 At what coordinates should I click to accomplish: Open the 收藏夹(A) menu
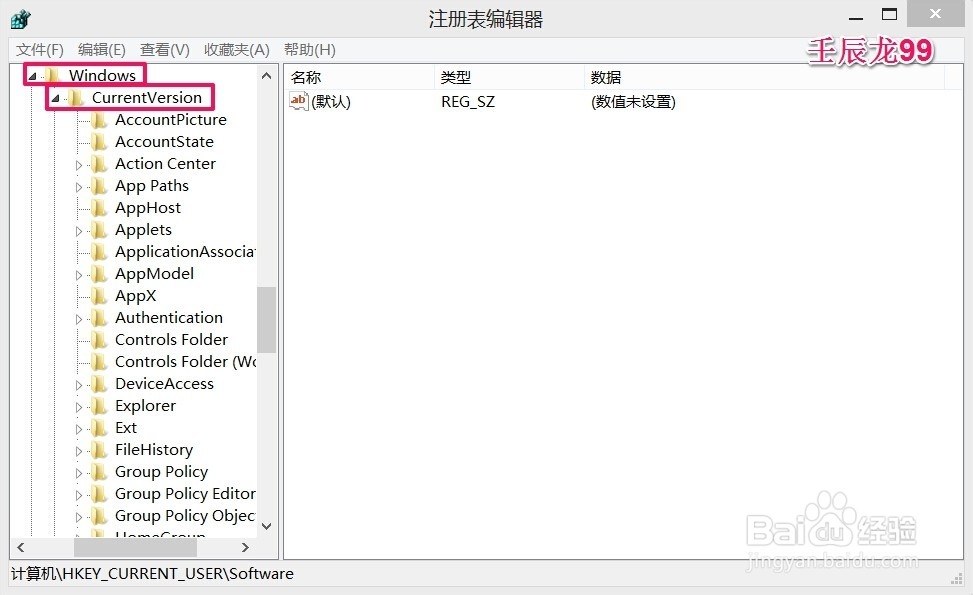click(236, 49)
